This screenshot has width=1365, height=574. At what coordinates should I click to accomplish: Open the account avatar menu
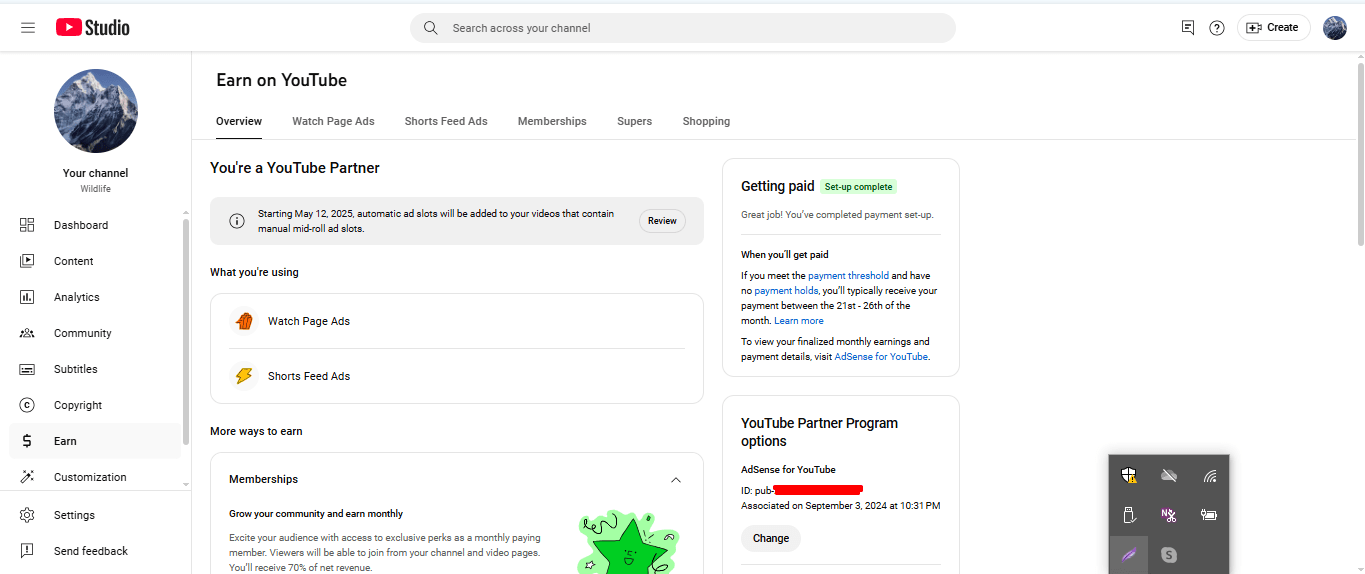pyautogui.click(x=1335, y=28)
